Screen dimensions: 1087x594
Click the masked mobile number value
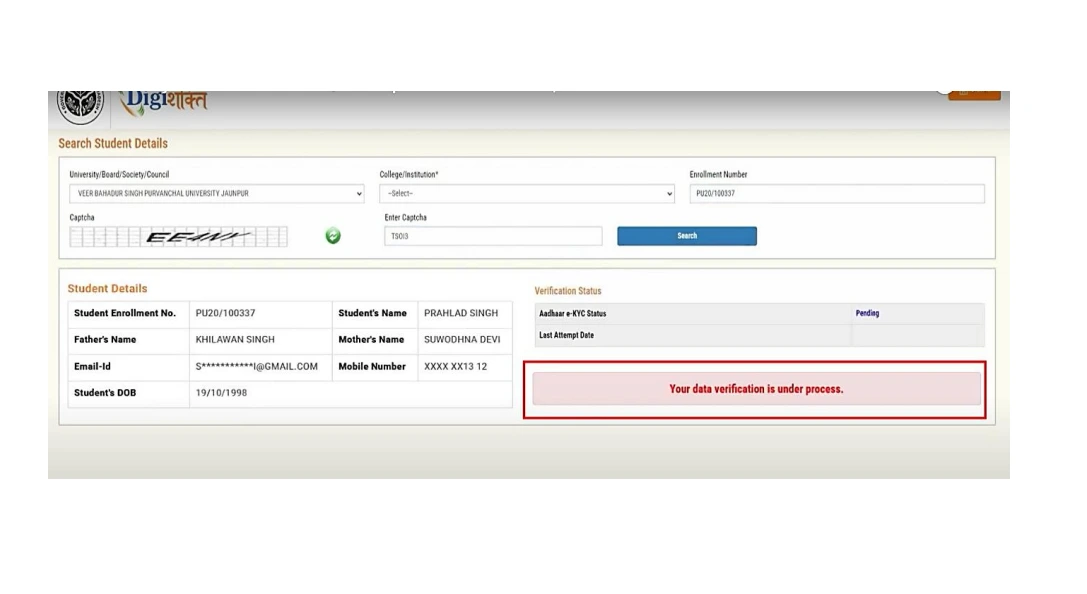(455, 367)
